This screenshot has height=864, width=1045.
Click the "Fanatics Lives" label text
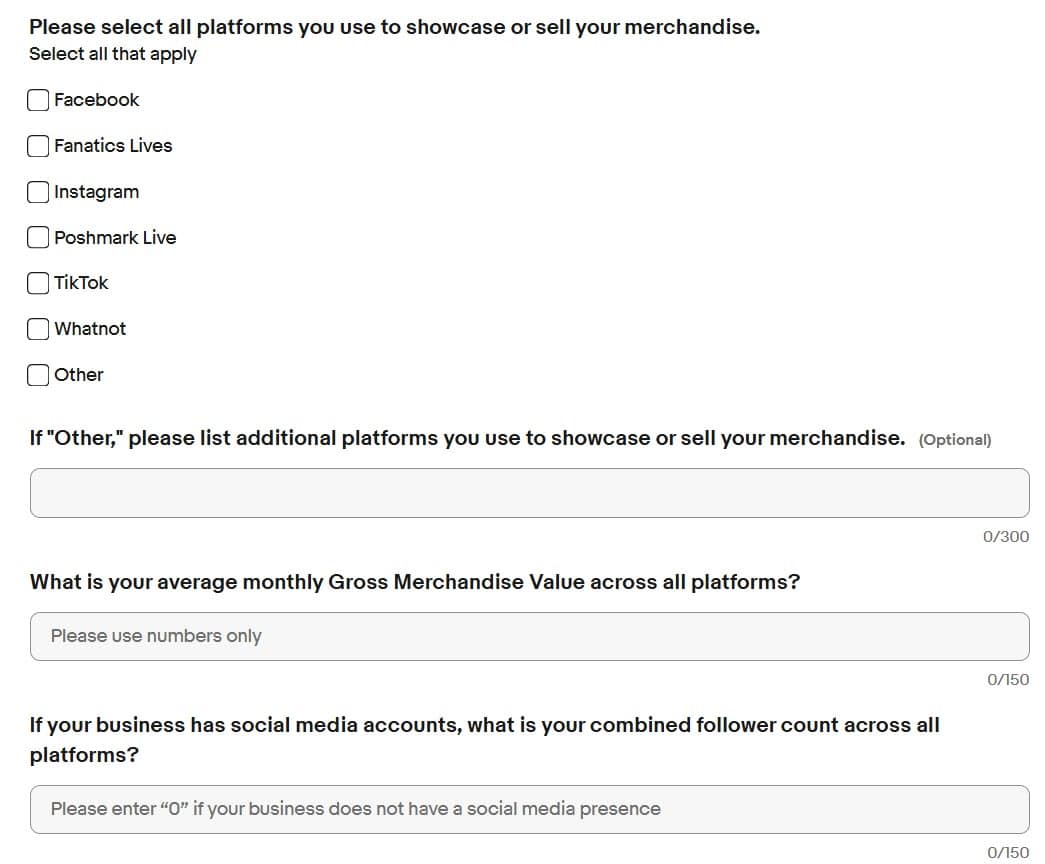click(113, 146)
